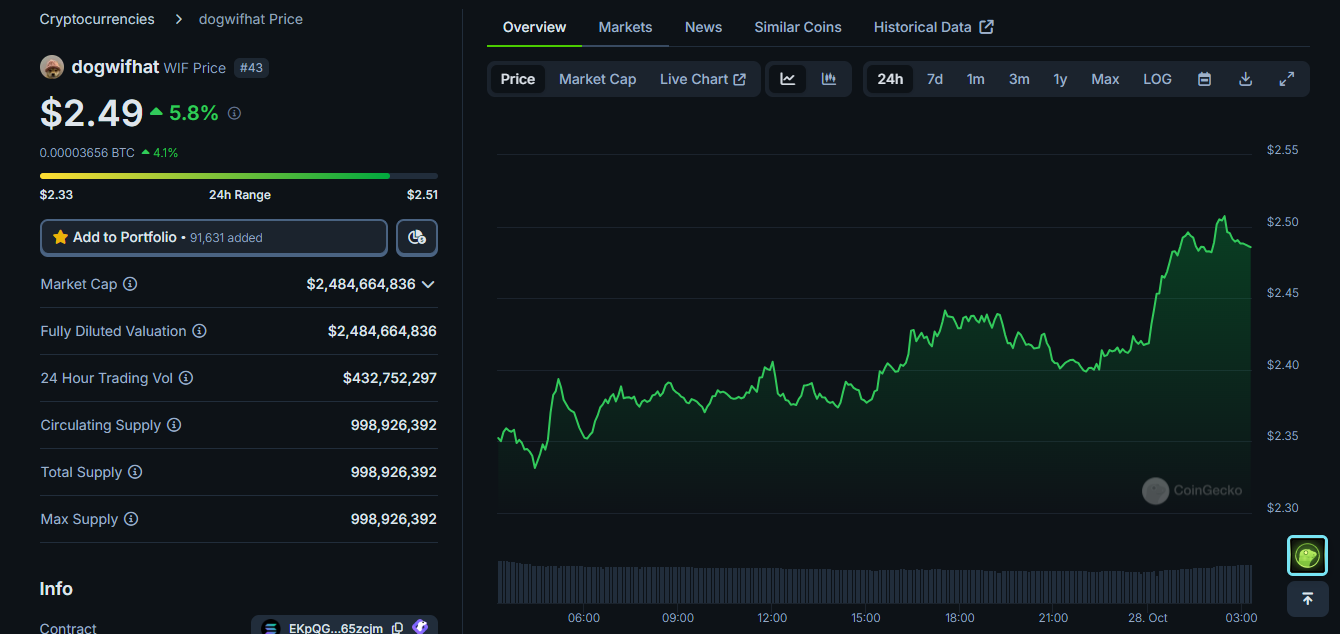Open the date range calendar picker
The width and height of the screenshot is (1340, 634).
[1204, 78]
